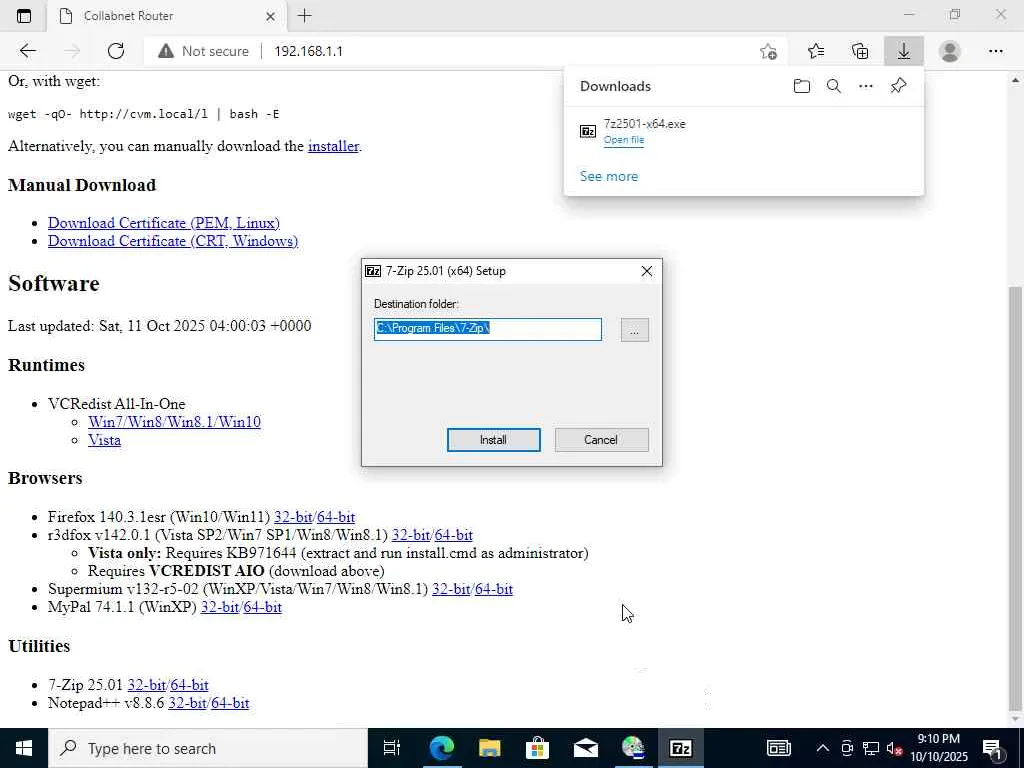This screenshot has height=768, width=1024.
Task: Open File Explorer from taskbar
Action: point(489,748)
